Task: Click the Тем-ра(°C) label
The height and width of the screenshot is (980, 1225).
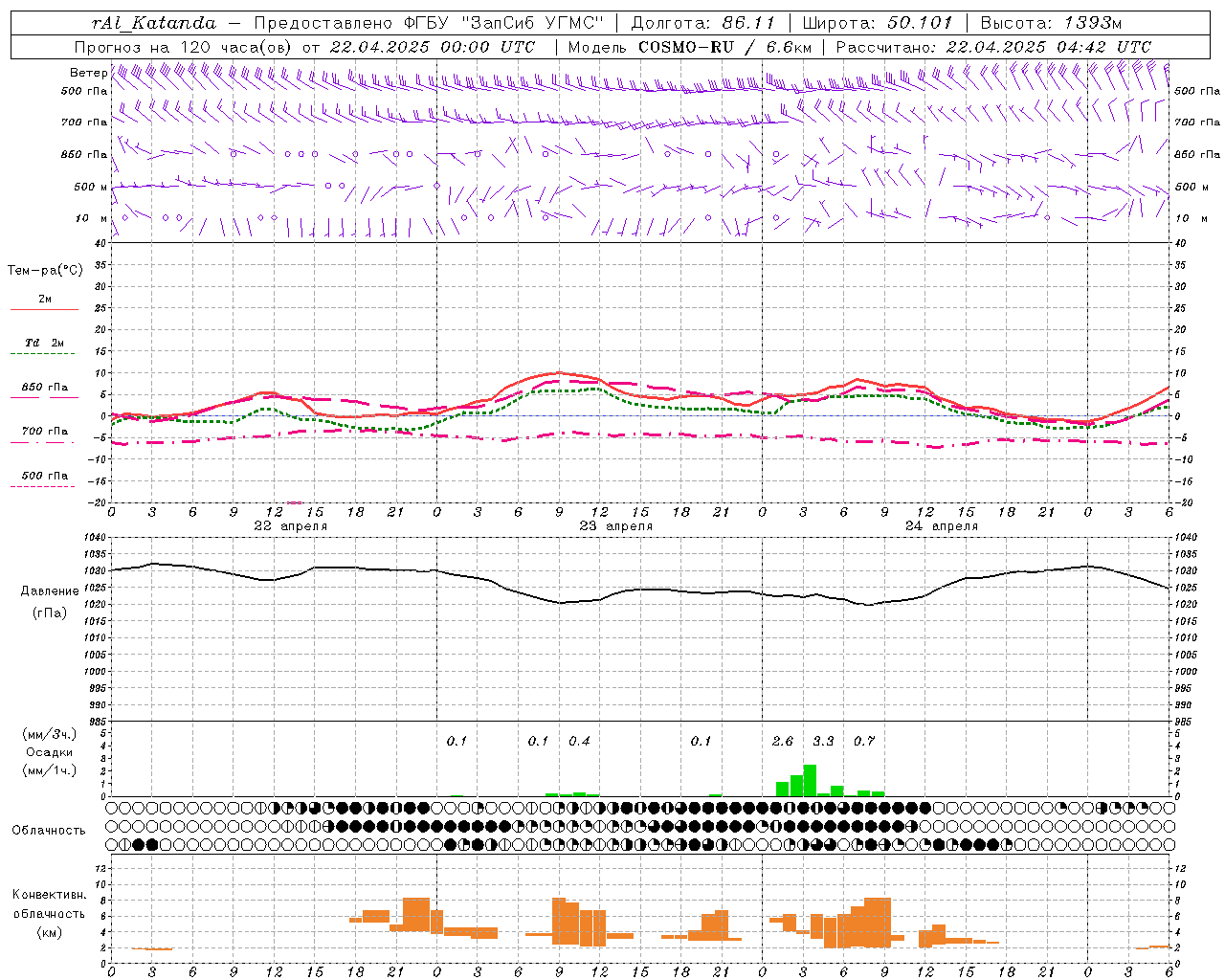Action: [x=45, y=270]
